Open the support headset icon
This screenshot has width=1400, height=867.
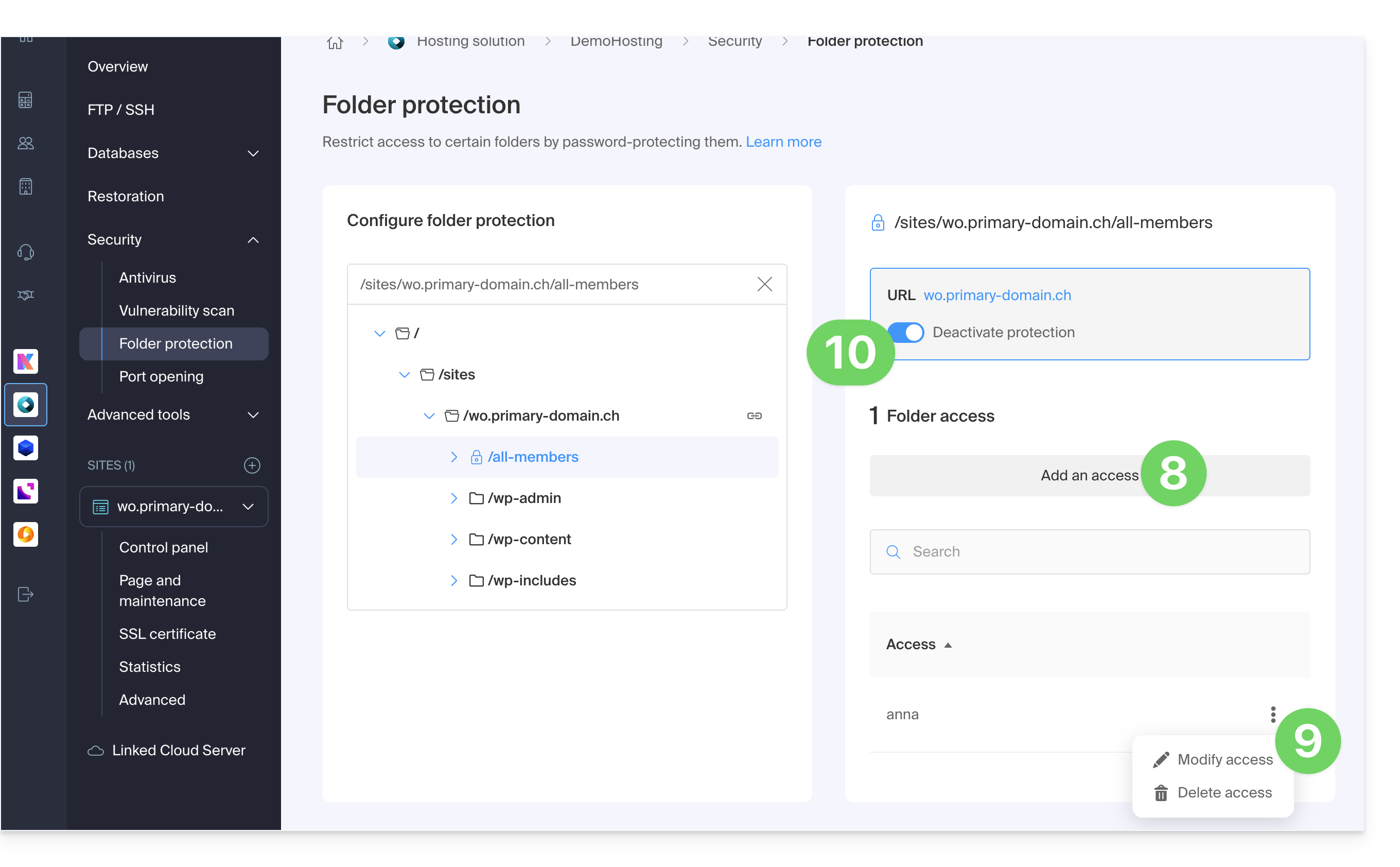[x=25, y=252]
